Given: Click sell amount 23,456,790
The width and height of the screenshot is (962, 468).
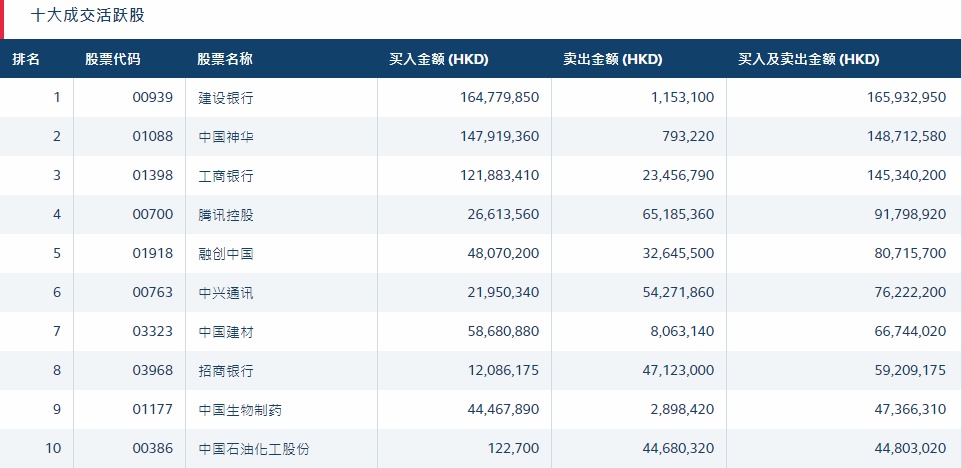Looking at the screenshot, I should click(x=678, y=175).
